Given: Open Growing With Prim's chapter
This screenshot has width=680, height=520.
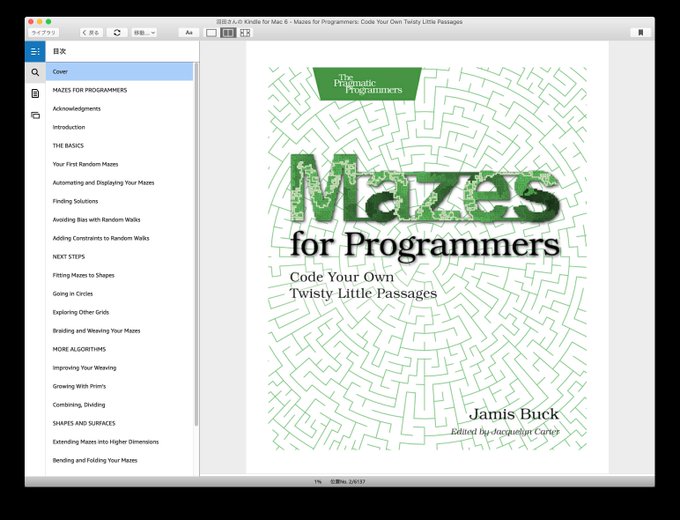Looking at the screenshot, I should [x=120, y=386].
